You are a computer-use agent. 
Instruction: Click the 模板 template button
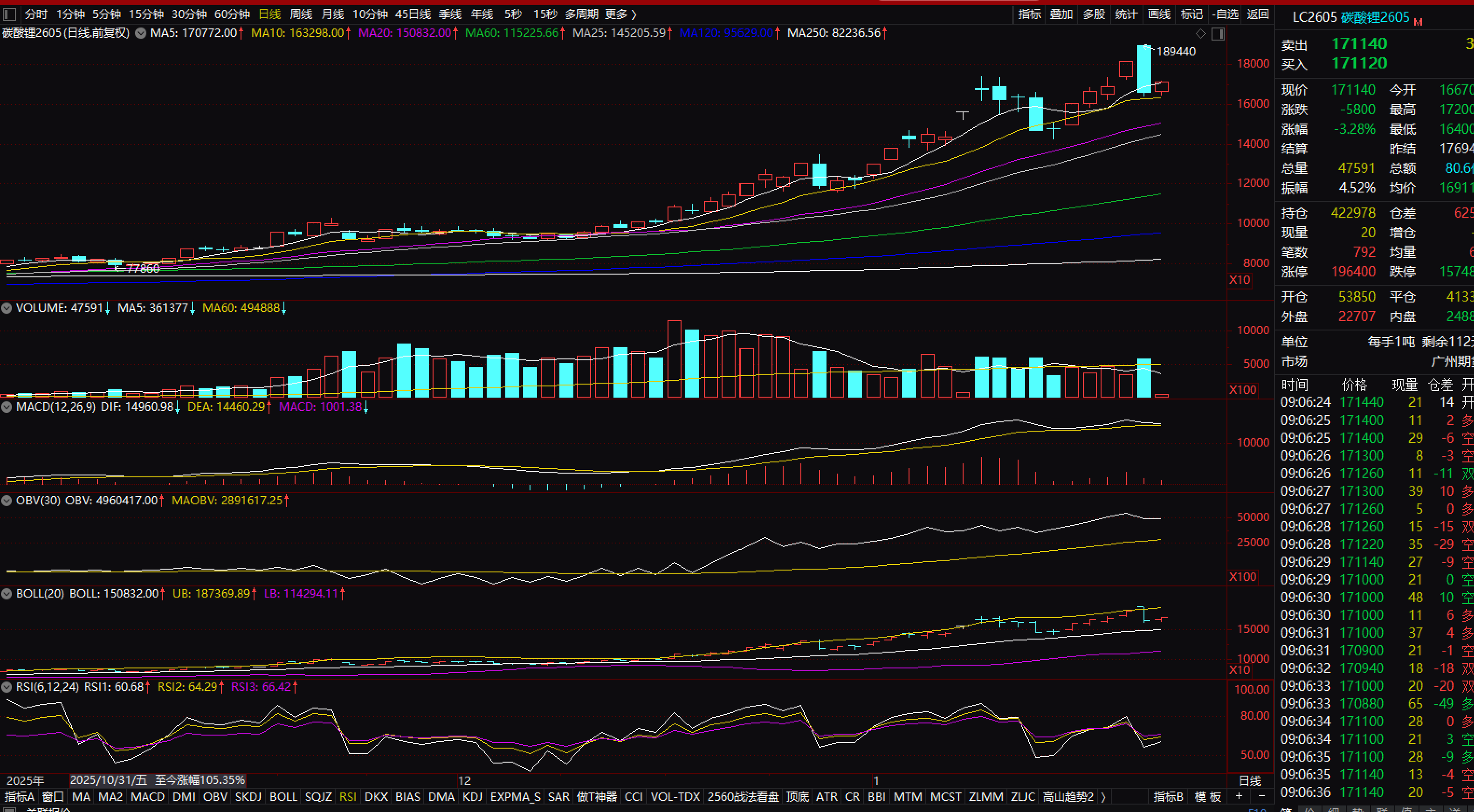(1207, 797)
